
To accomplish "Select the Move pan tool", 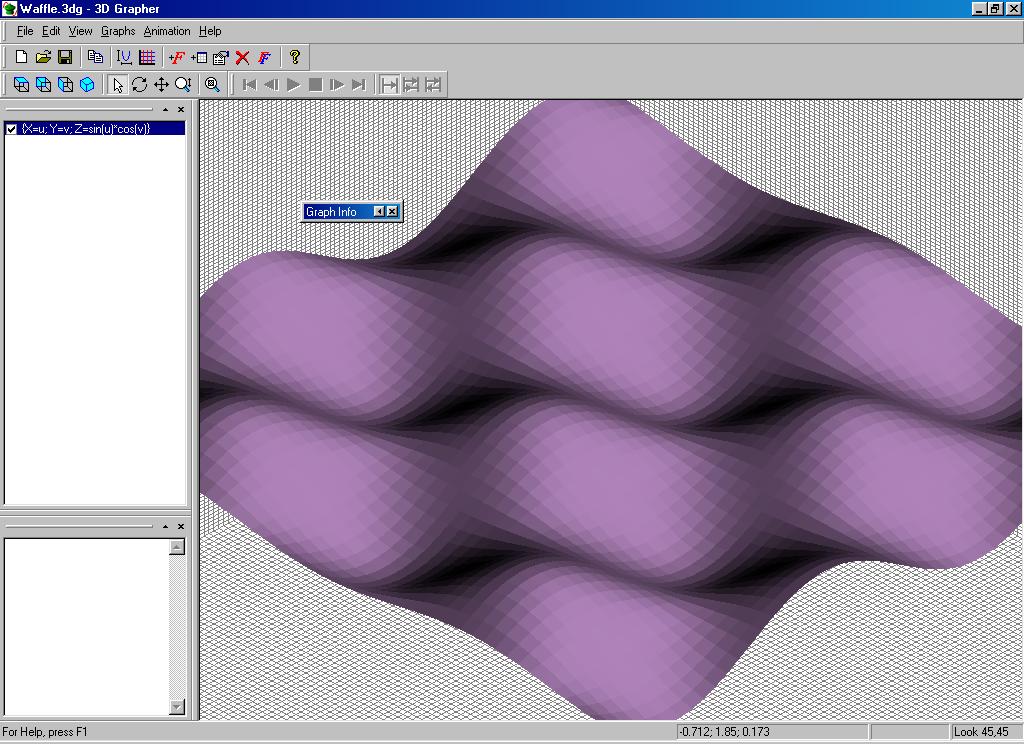I will pos(161,84).
